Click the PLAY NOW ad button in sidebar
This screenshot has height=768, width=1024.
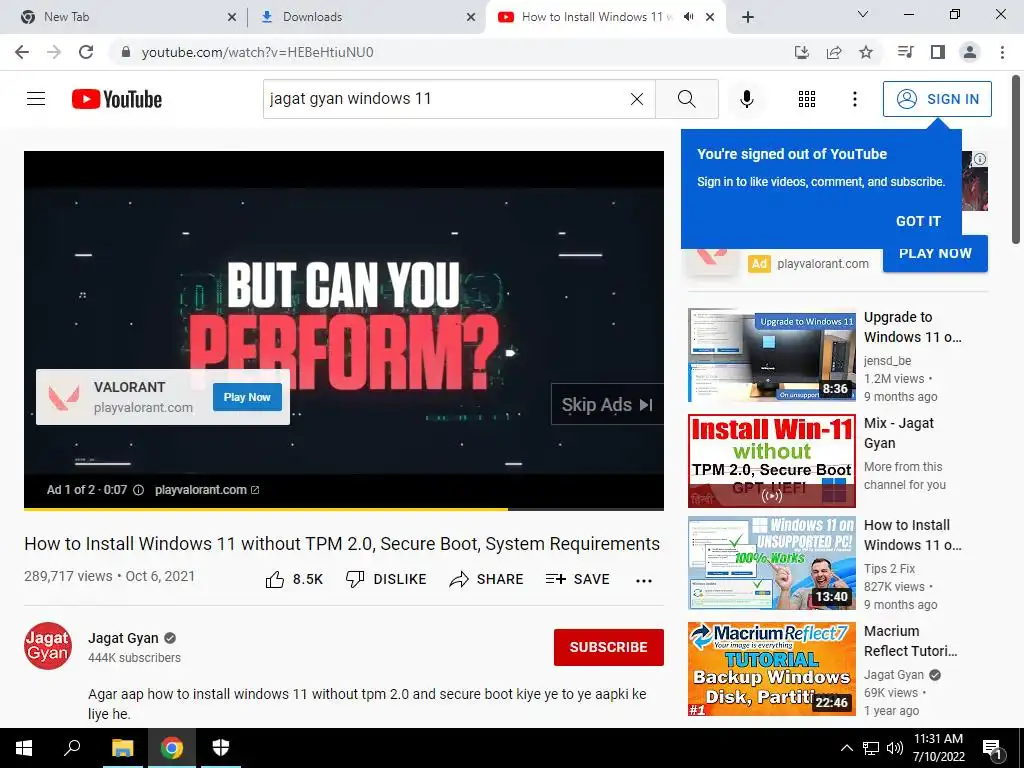tap(935, 253)
